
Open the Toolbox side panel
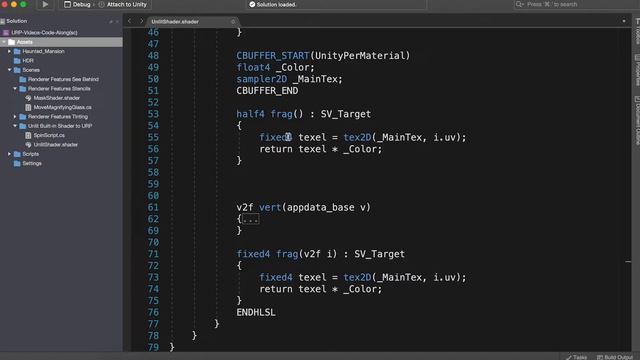tap(637, 31)
